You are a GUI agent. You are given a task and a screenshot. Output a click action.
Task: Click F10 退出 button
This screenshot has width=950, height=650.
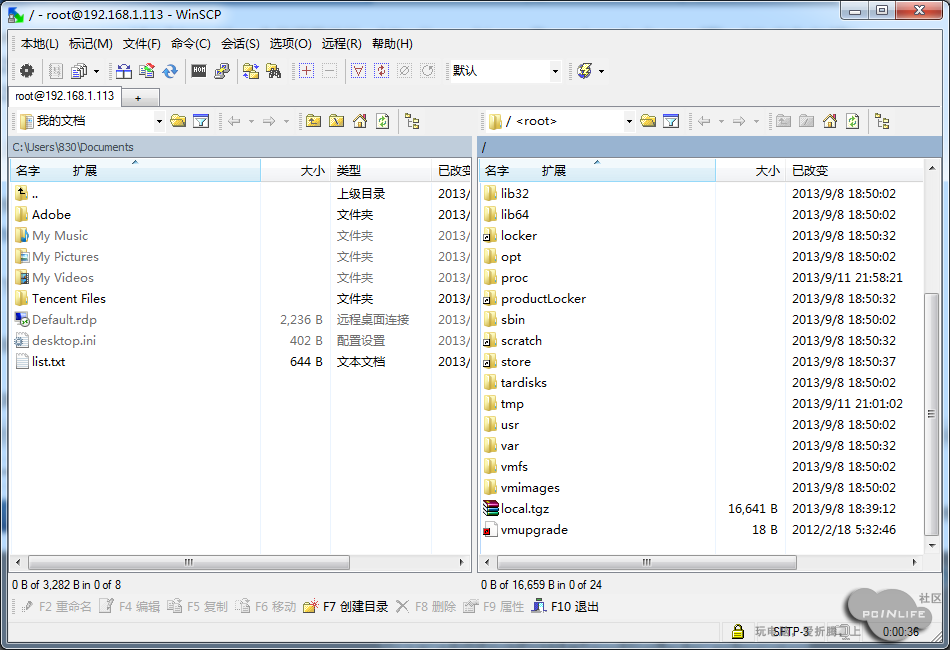(x=565, y=606)
